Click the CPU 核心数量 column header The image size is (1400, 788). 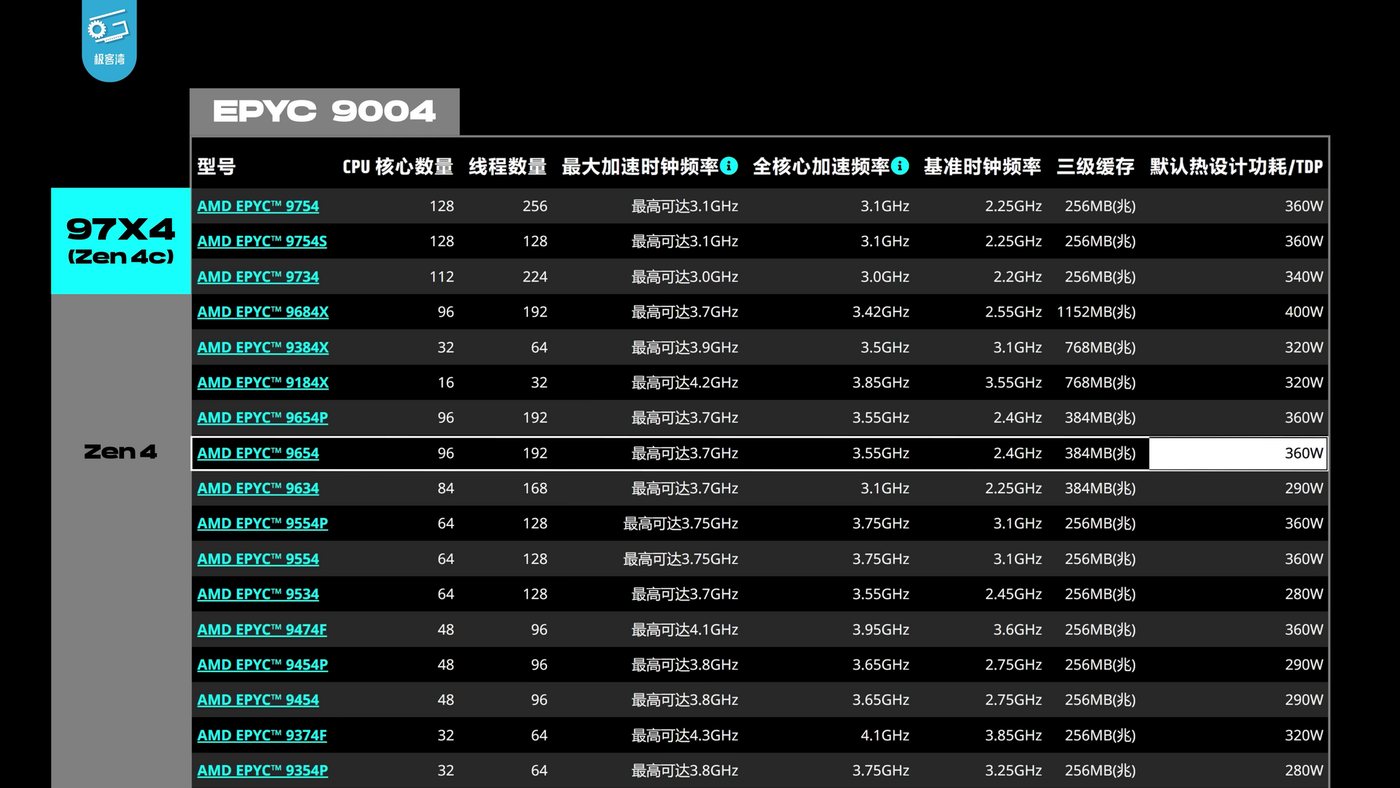pos(398,166)
